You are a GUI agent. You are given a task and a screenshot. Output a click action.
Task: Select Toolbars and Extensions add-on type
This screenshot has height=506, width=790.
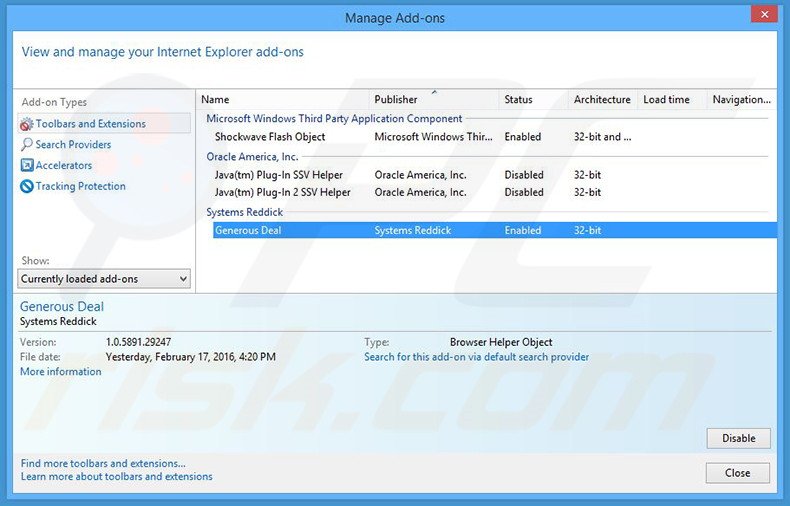tap(104, 123)
